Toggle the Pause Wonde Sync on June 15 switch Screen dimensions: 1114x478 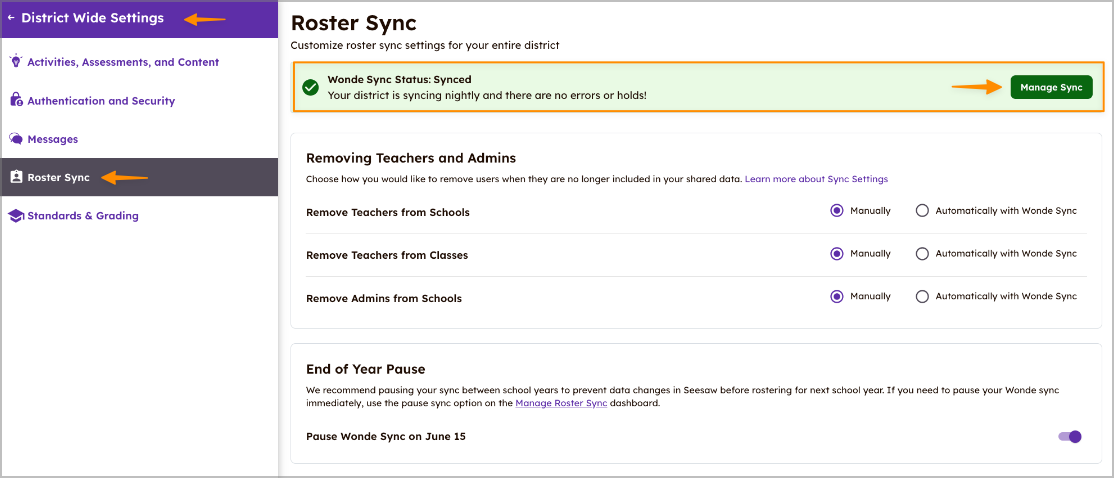pyautogui.click(x=1070, y=437)
